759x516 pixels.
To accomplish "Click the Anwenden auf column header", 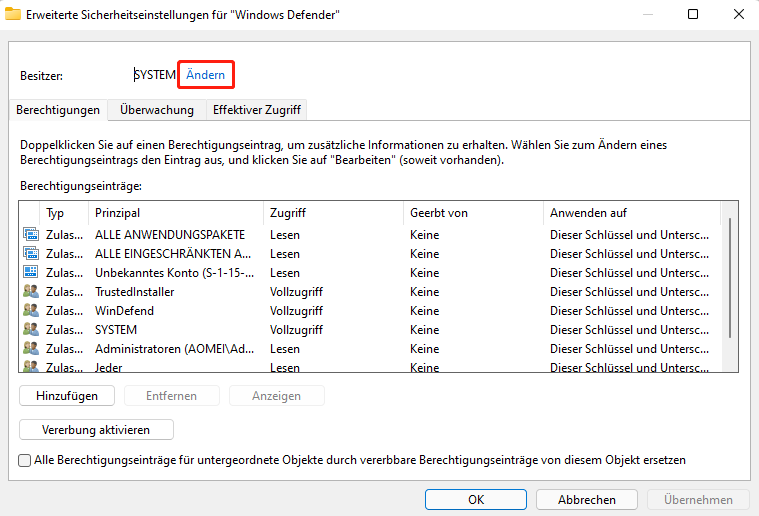I will coord(632,213).
